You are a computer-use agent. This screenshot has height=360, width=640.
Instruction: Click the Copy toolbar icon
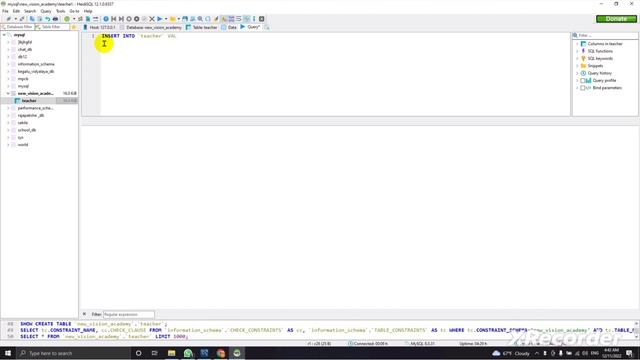pyautogui.click(x=32, y=19)
